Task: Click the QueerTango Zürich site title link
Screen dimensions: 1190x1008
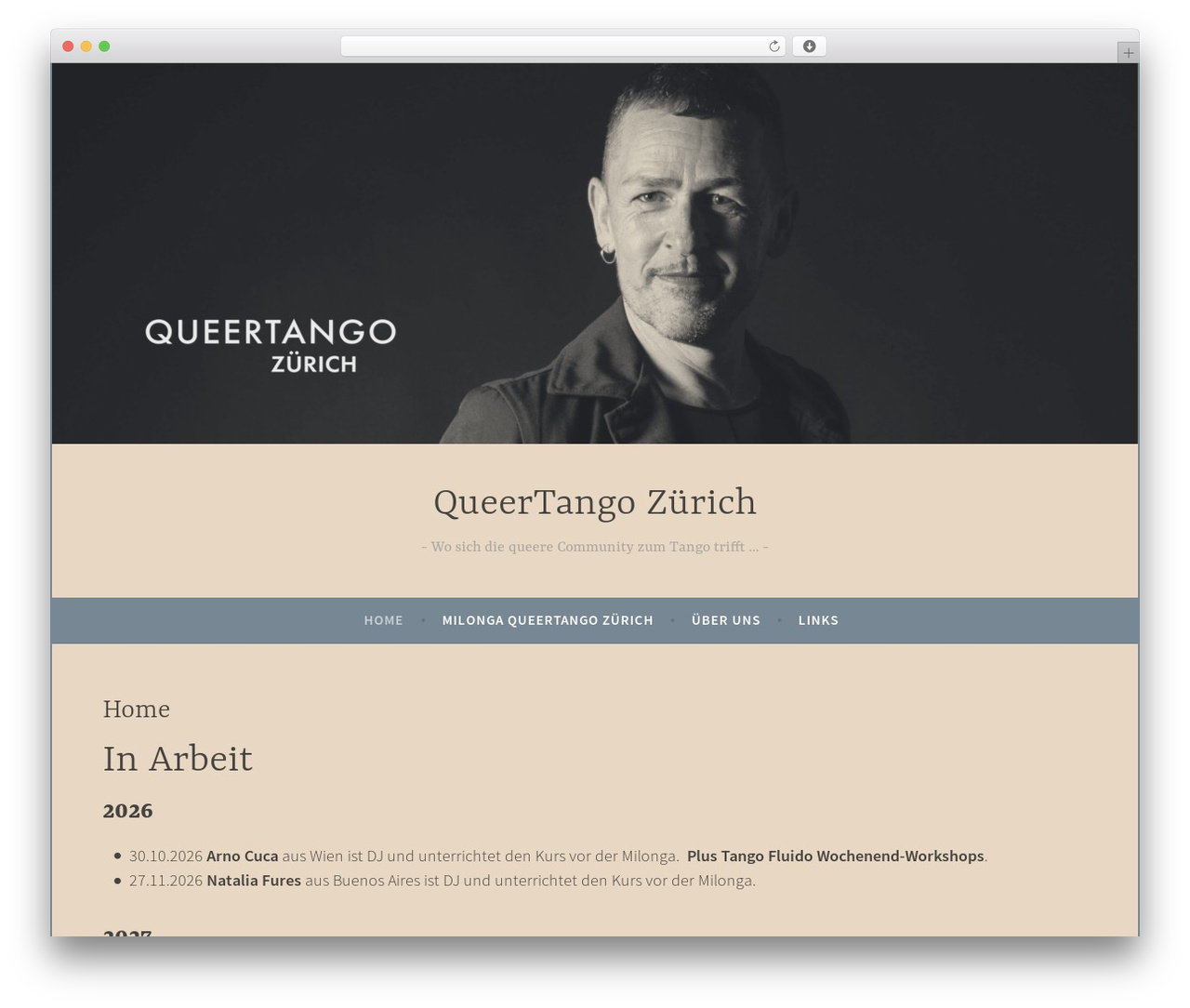Action: 595,502
